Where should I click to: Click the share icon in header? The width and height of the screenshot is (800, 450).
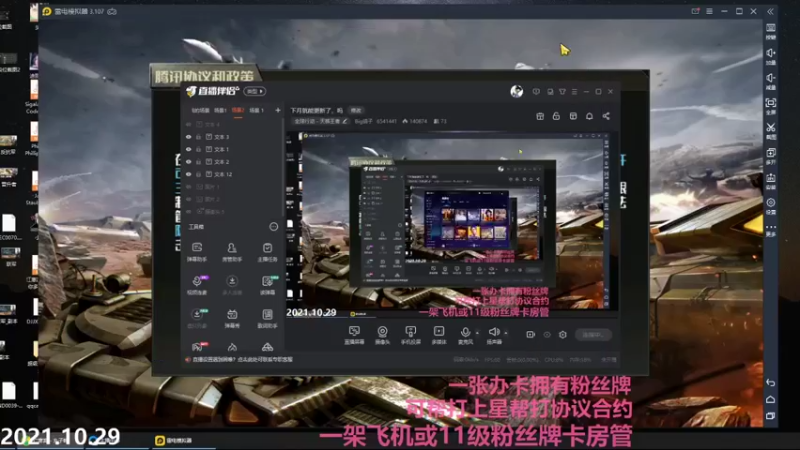[606, 116]
